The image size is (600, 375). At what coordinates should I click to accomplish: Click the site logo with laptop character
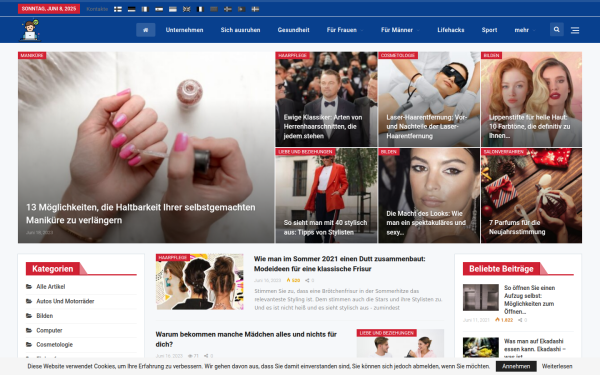pos(30,30)
